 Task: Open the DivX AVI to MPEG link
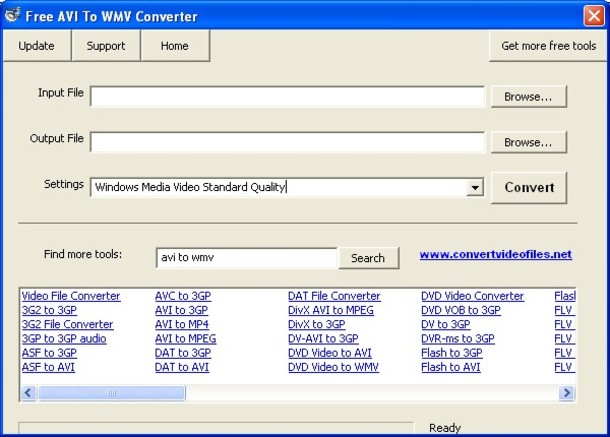[331, 310]
